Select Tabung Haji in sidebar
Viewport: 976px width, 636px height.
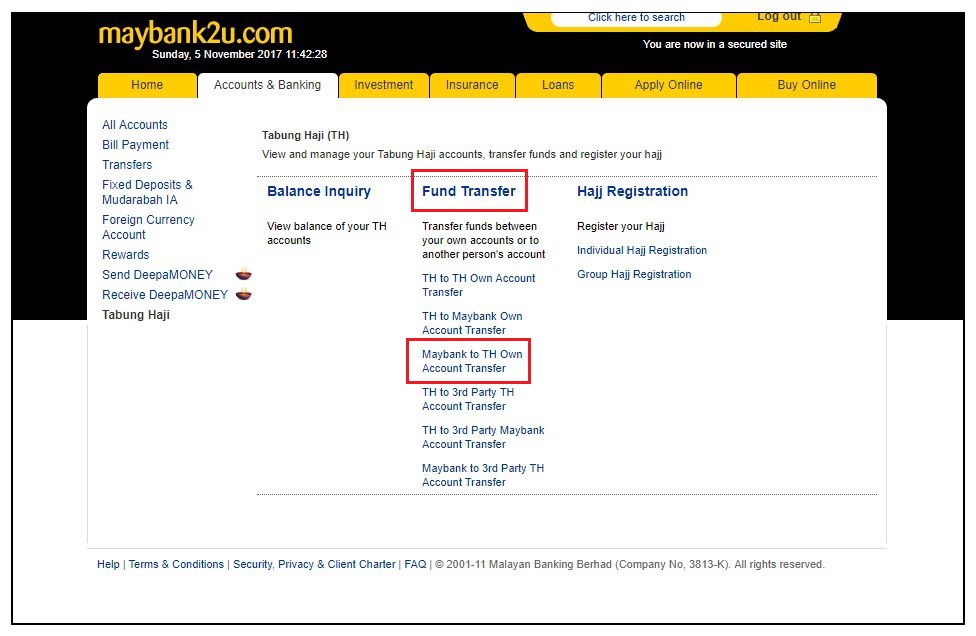point(136,314)
